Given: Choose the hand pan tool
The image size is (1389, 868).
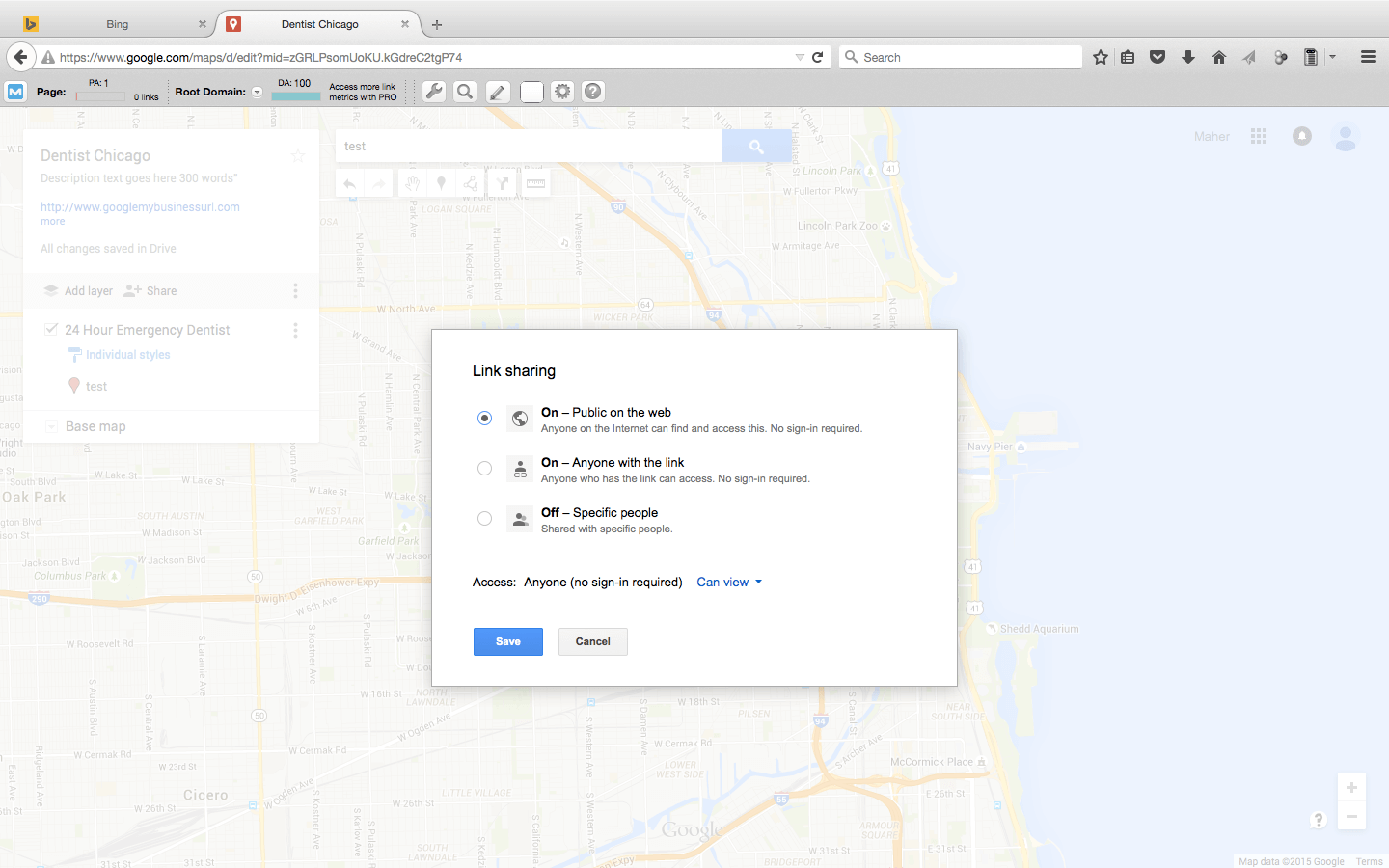Looking at the screenshot, I should [x=412, y=183].
